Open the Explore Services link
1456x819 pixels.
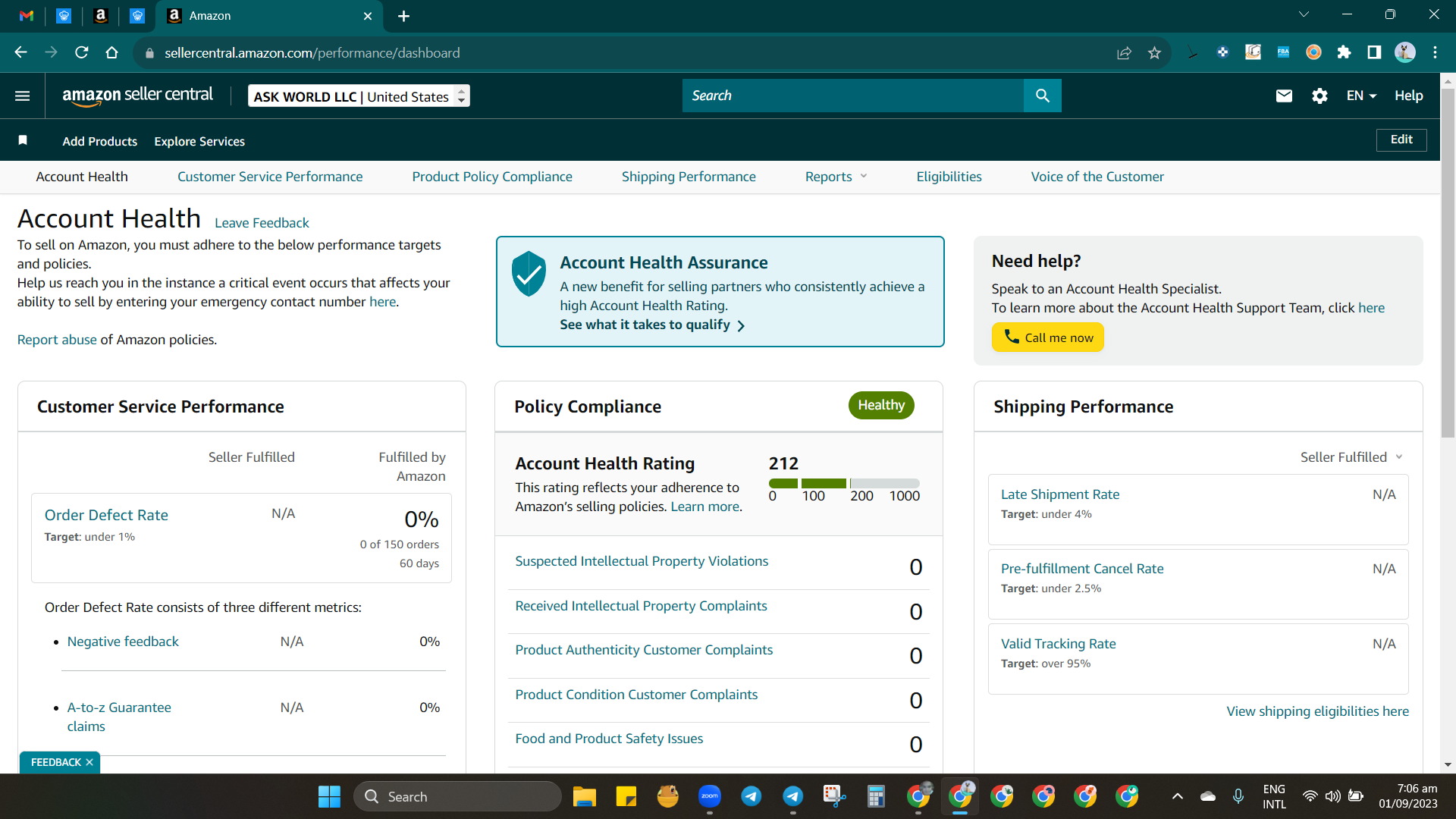(x=199, y=141)
